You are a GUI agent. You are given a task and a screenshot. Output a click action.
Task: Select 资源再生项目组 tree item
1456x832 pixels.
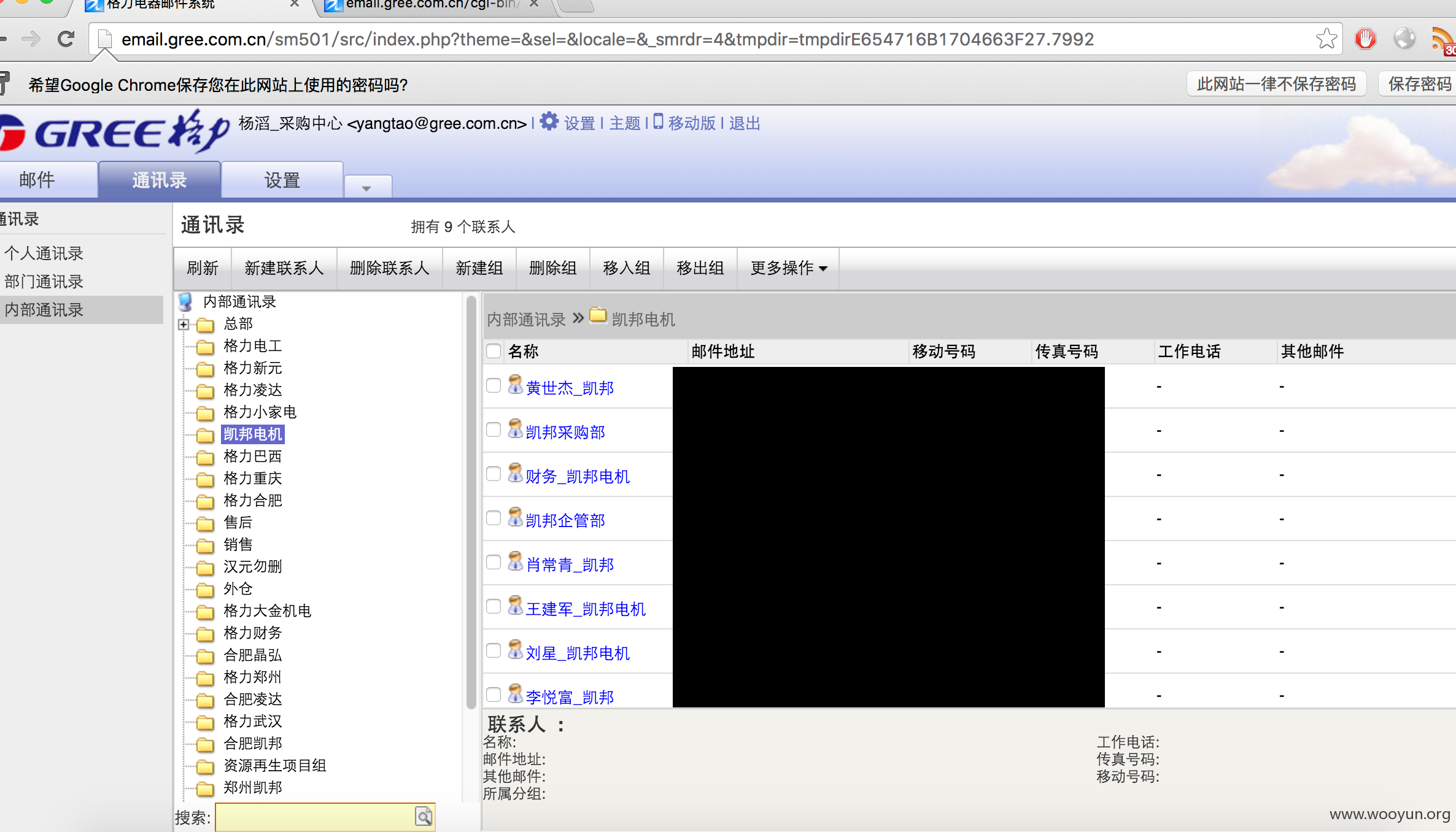tap(275, 766)
